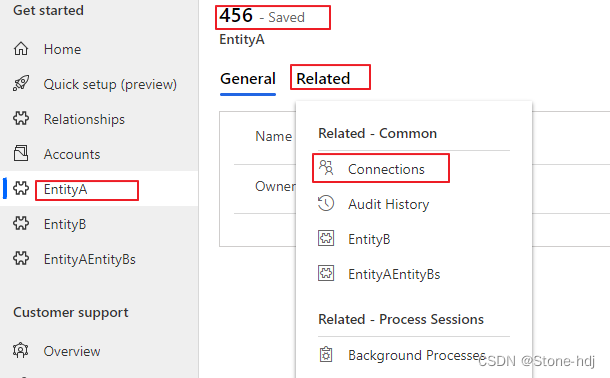The image size is (610, 378).
Task: Click the Audit History clock icon
Action: click(x=326, y=203)
